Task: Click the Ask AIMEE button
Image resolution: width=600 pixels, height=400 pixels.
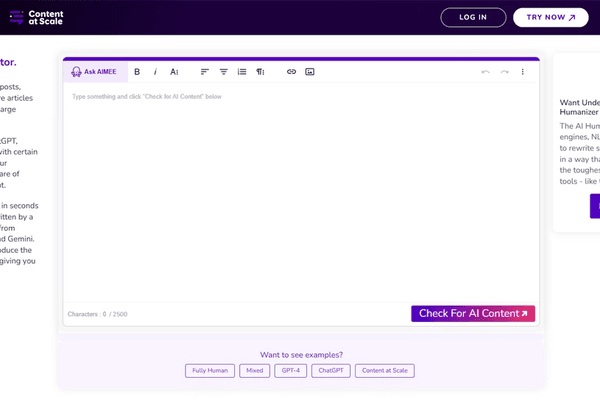Action: (x=94, y=72)
